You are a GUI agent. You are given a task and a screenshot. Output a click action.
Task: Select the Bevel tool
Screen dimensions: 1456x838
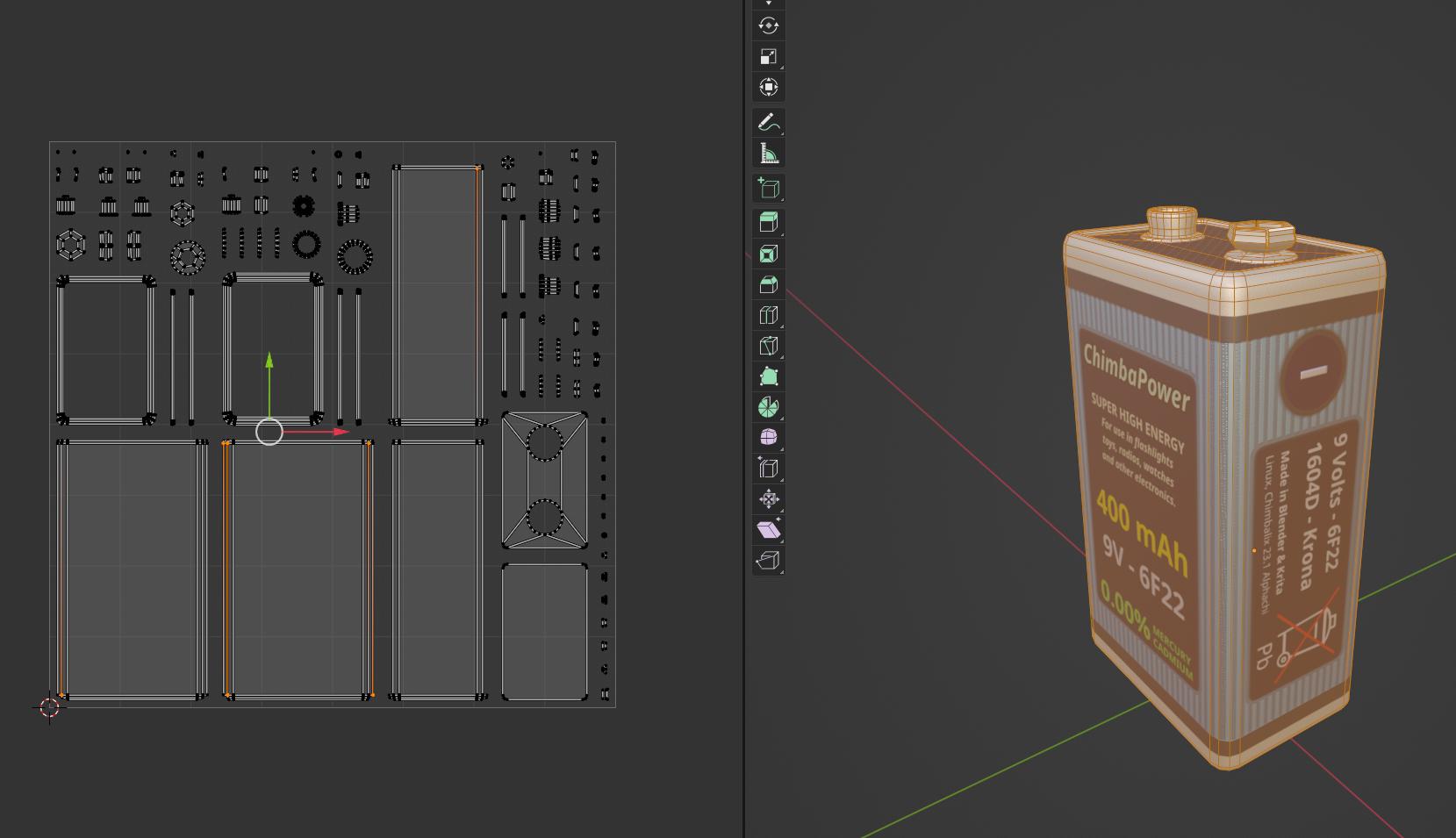(768, 284)
